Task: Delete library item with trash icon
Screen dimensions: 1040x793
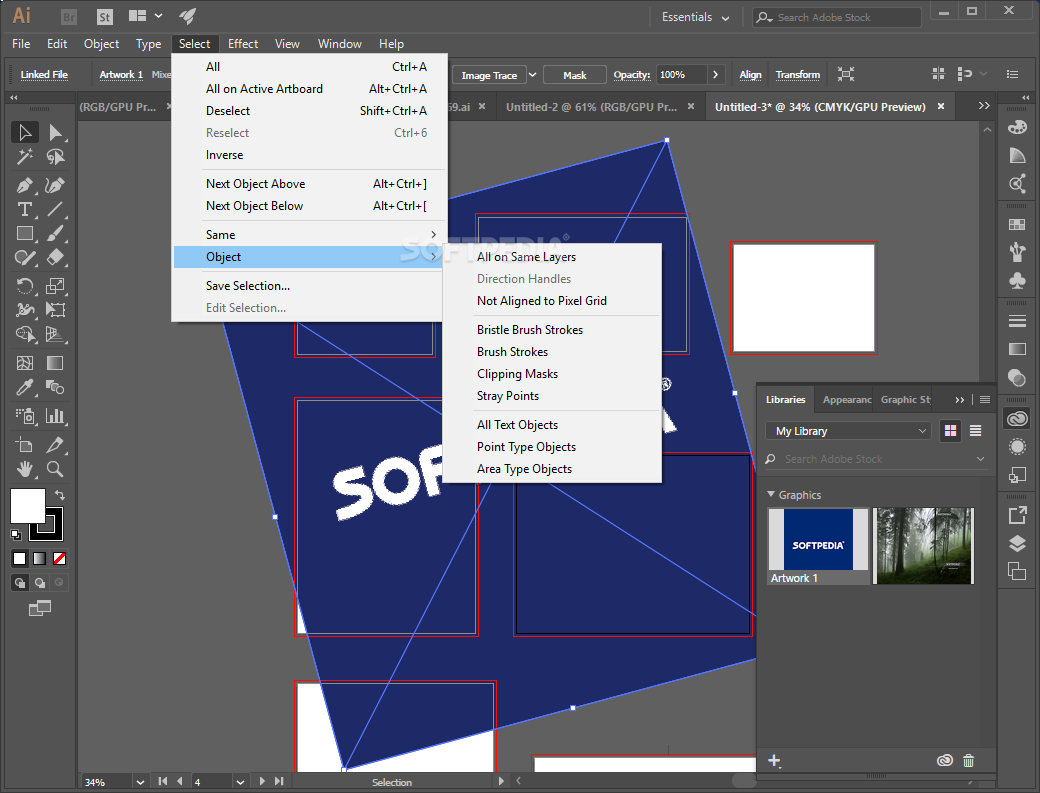Action: point(968,761)
